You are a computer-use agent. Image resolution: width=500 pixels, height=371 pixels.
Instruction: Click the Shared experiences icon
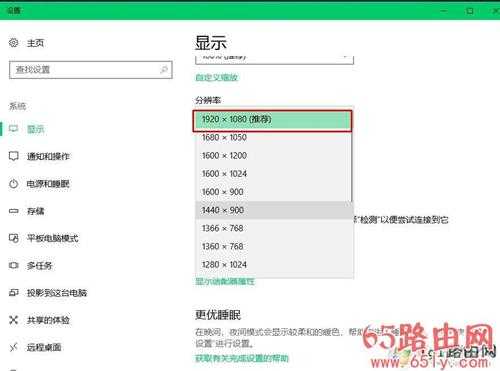tap(14, 320)
